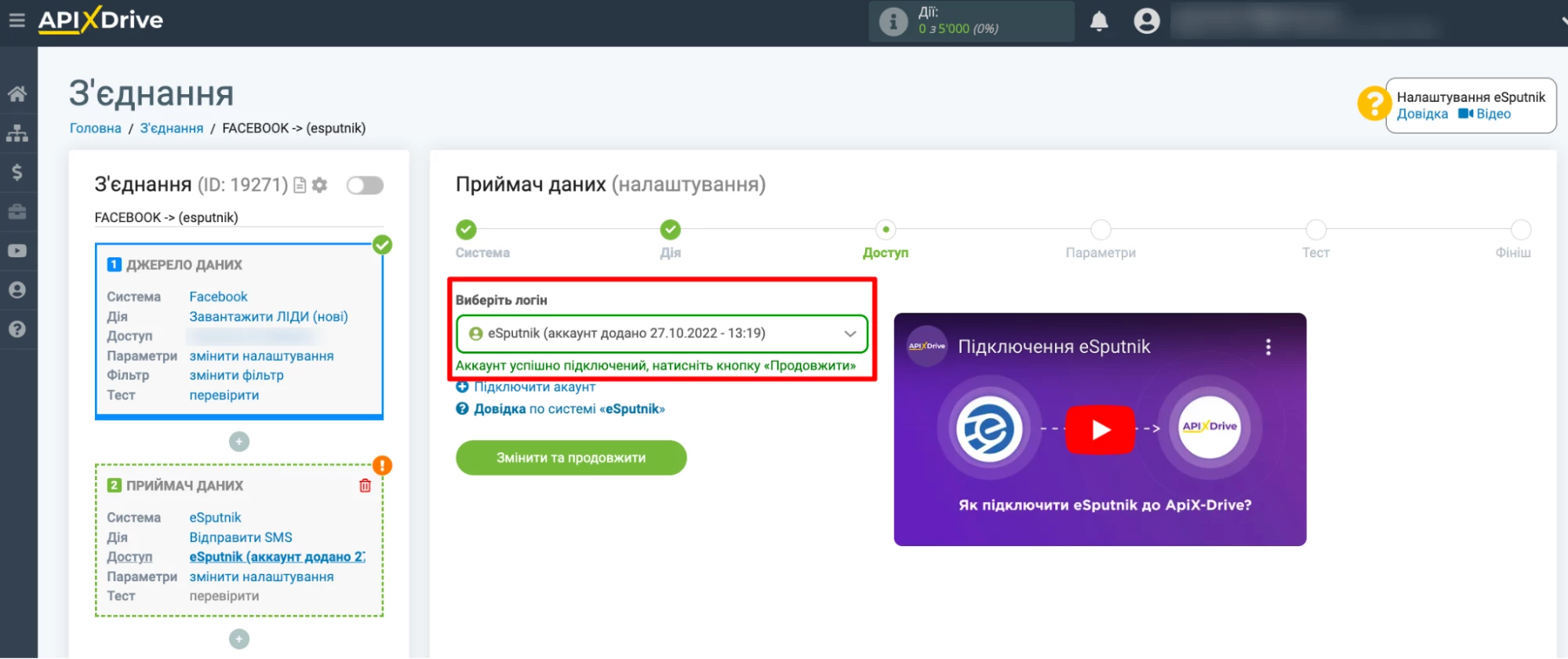Image resolution: width=1568 pixels, height=659 pixels.
Task: Click the notifications bell icon
Action: coord(1099,21)
